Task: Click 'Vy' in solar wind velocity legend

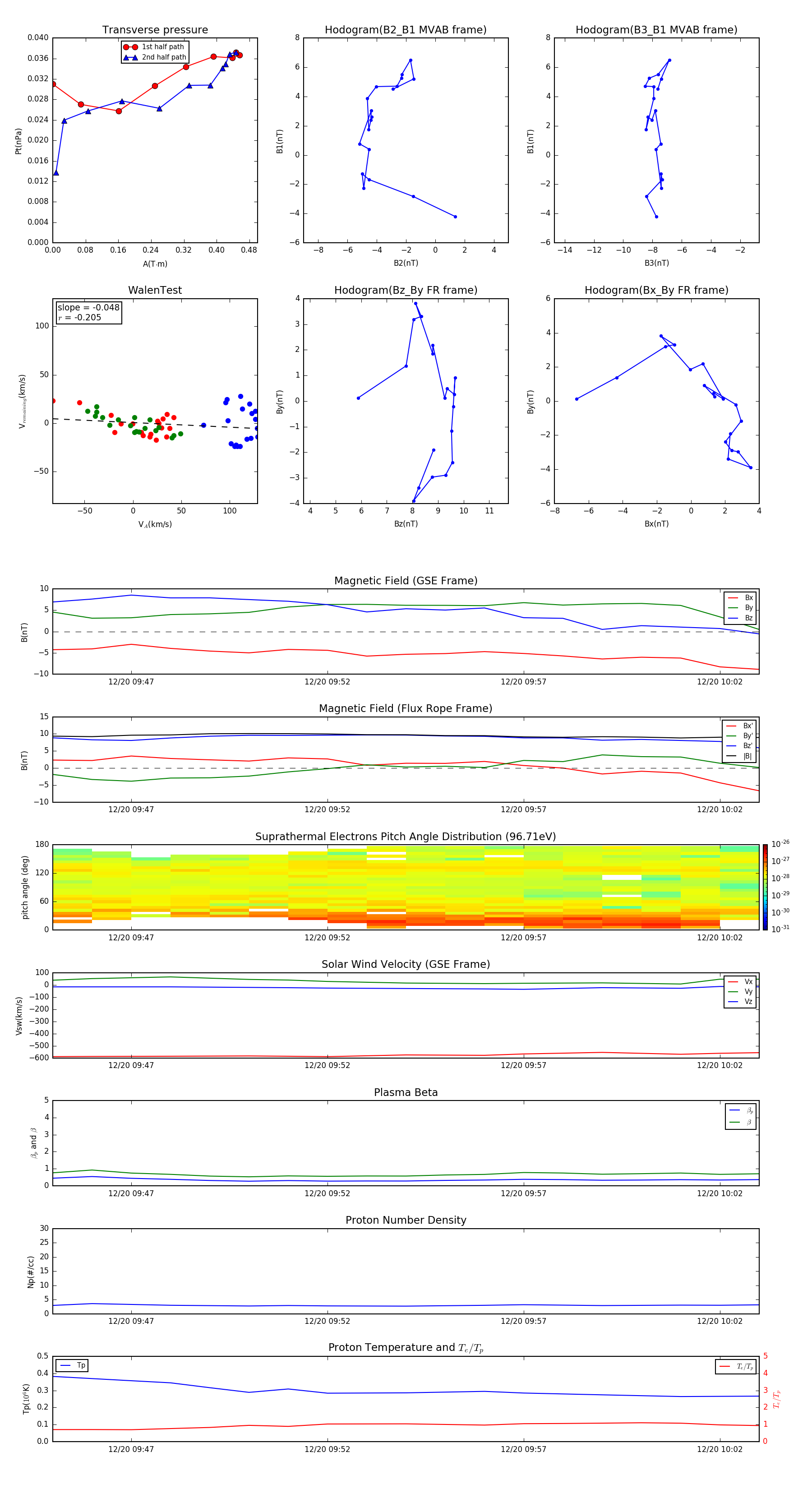Action: [x=741, y=992]
